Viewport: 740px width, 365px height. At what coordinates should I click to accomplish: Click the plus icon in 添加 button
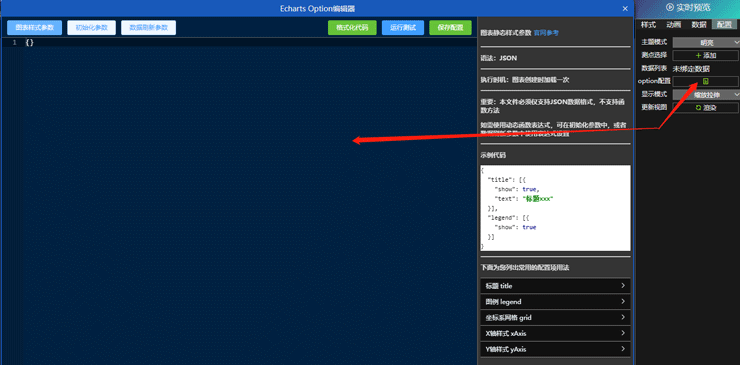tap(698, 55)
